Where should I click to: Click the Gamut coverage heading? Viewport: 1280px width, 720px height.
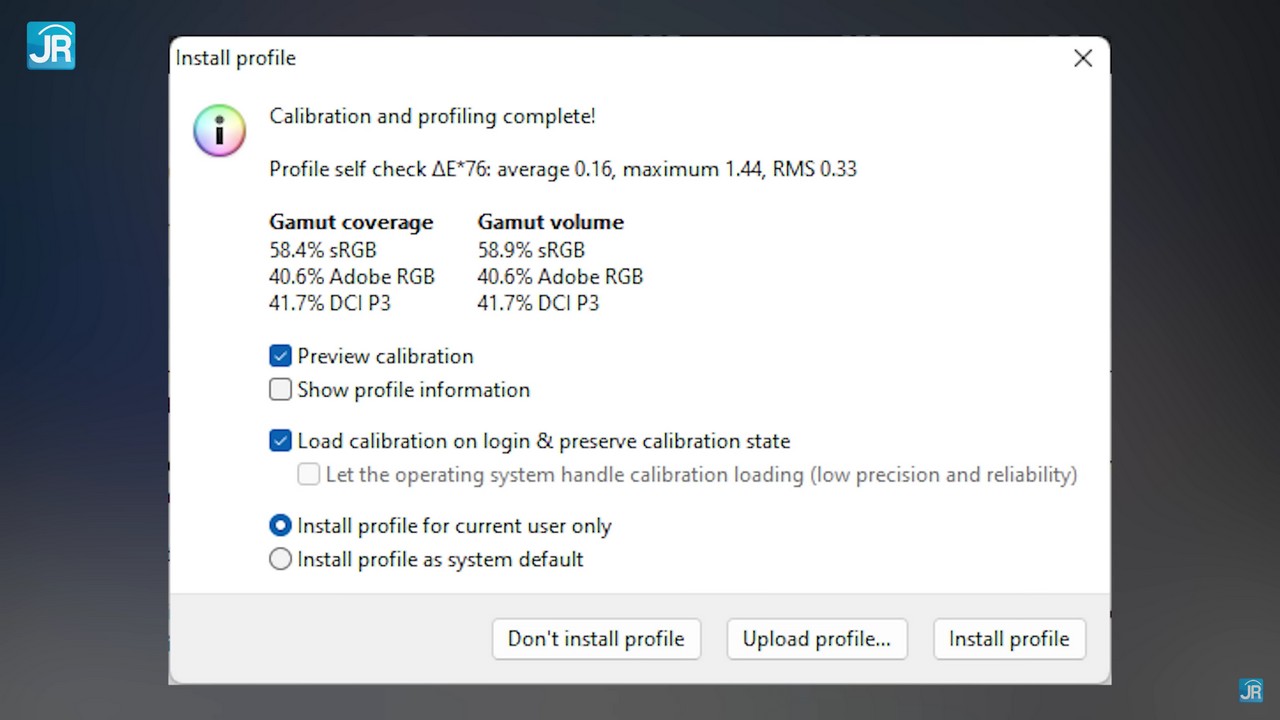(351, 222)
